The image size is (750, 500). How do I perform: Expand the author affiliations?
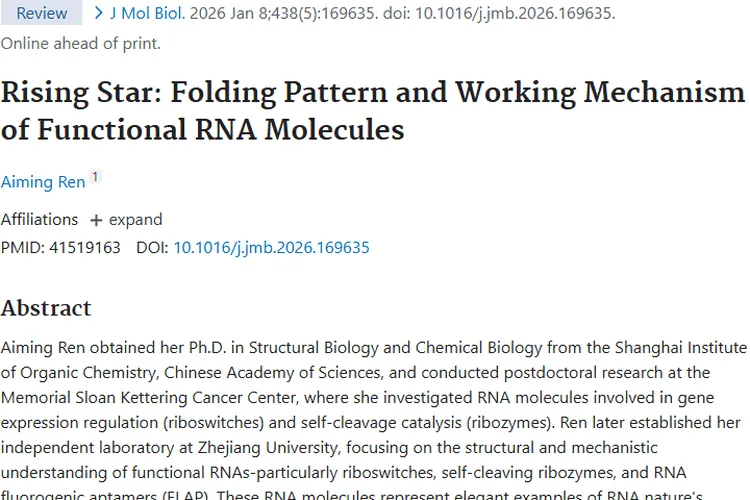click(x=125, y=220)
